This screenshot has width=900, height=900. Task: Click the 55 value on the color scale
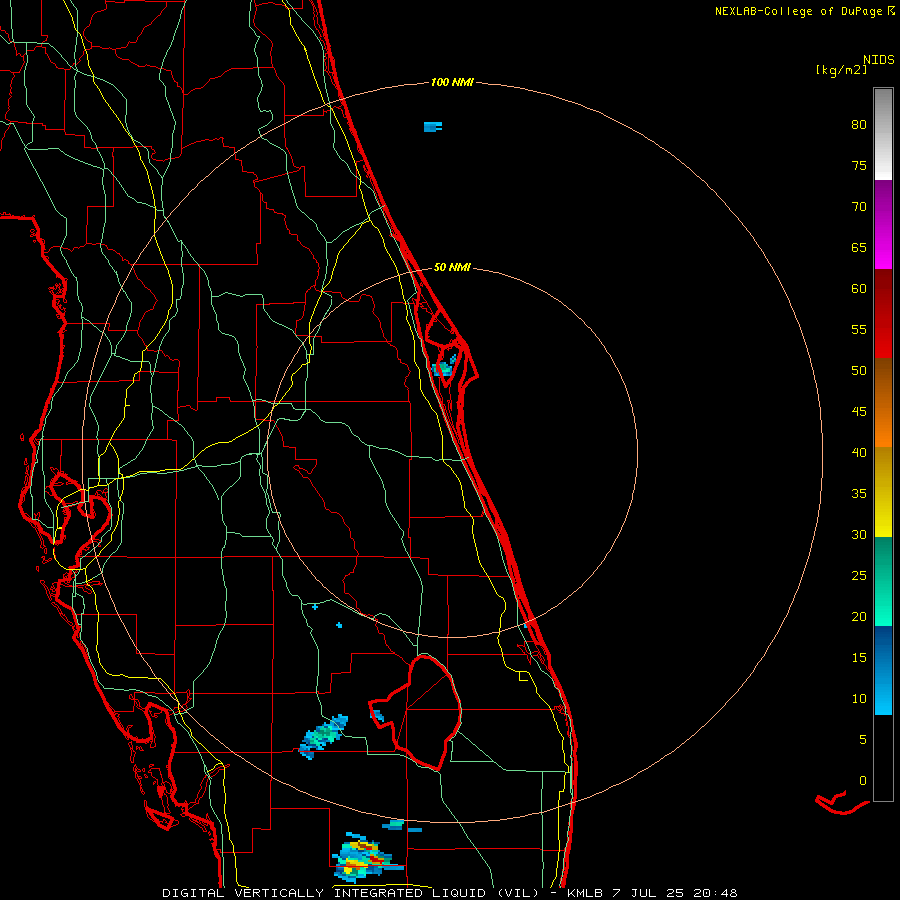[859, 329]
